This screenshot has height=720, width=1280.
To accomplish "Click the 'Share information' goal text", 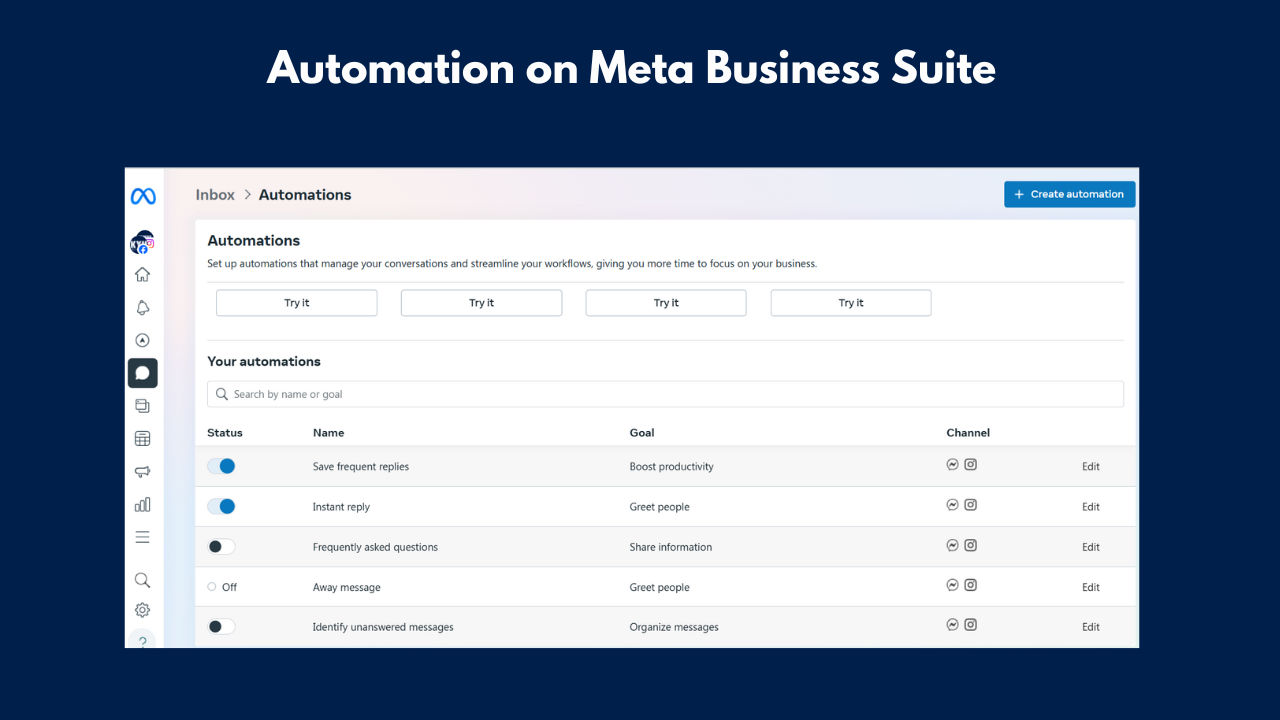I will tap(671, 547).
